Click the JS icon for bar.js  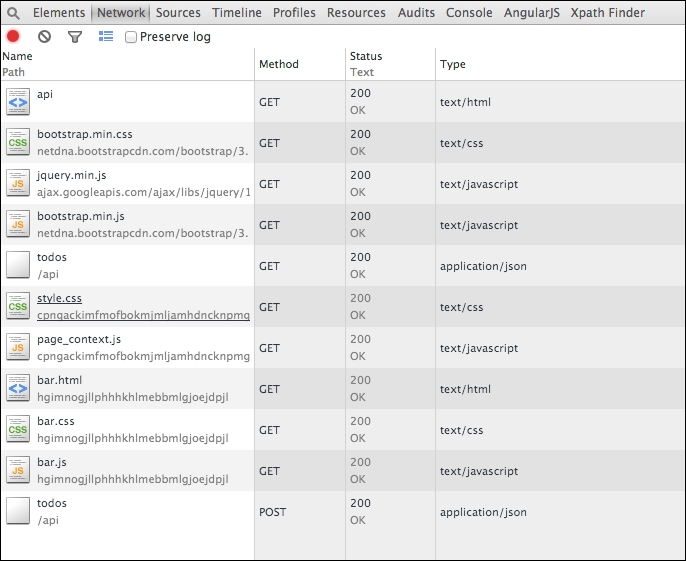[x=18, y=471]
